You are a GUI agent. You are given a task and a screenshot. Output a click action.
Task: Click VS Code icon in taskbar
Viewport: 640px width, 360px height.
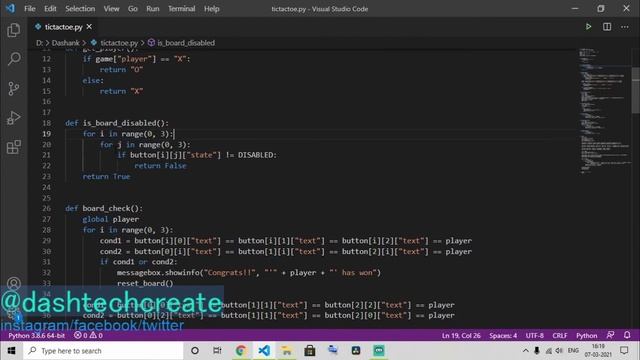click(x=264, y=351)
